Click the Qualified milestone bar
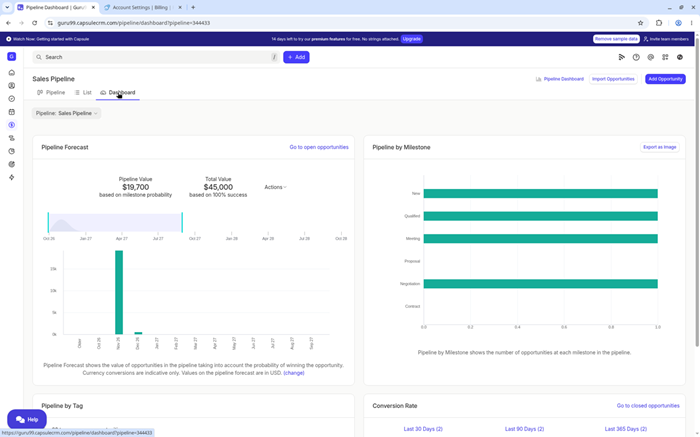 540,216
